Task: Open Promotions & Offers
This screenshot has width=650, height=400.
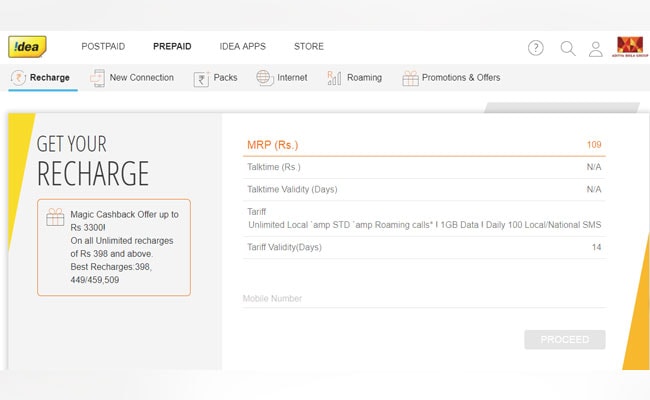Action: 451,78
